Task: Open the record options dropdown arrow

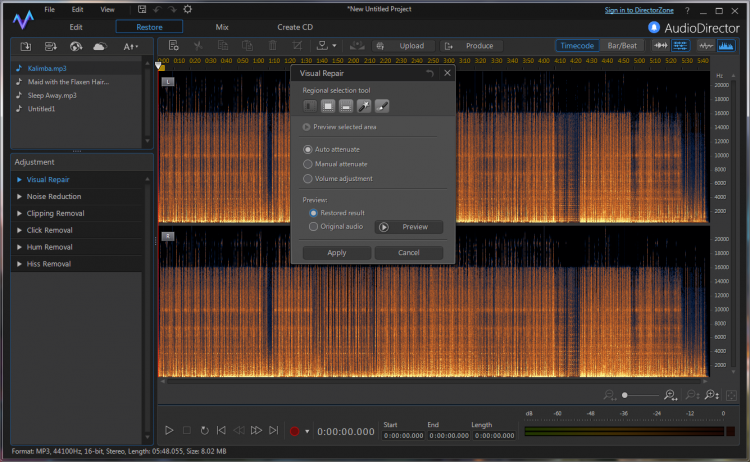Action: click(x=307, y=431)
